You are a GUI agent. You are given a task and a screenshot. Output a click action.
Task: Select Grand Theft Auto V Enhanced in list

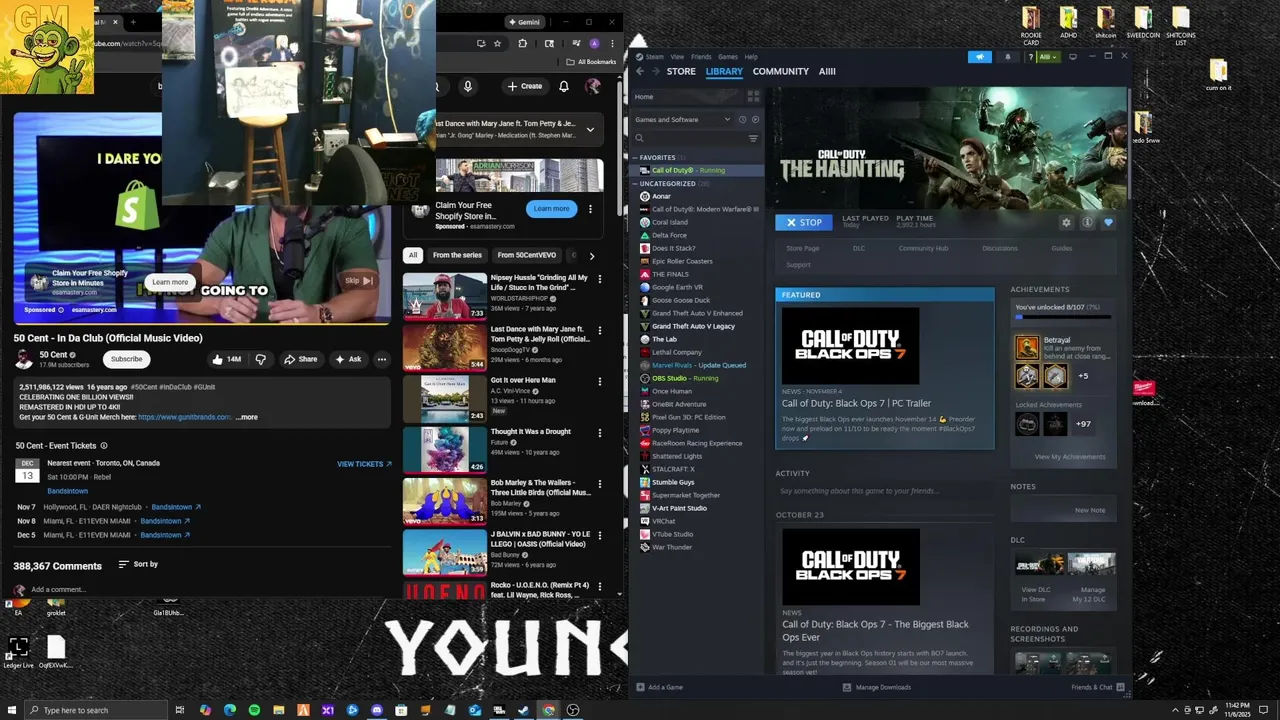tap(697, 313)
